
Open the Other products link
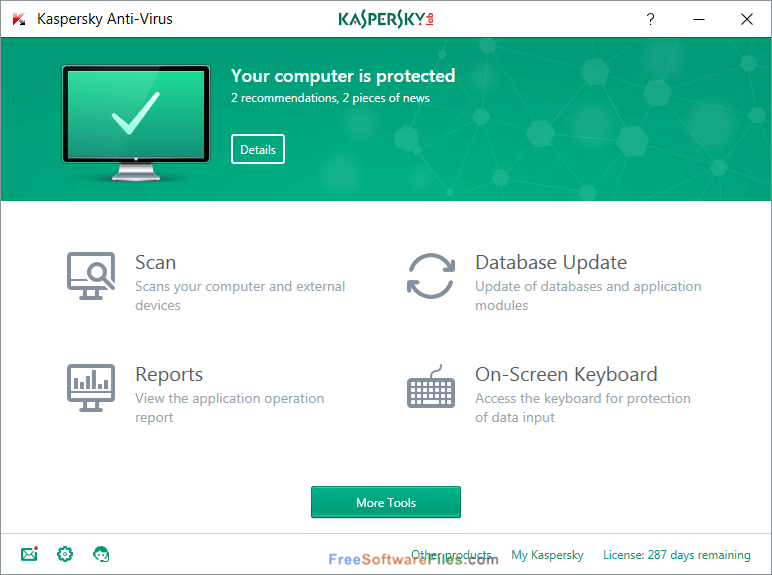451,555
